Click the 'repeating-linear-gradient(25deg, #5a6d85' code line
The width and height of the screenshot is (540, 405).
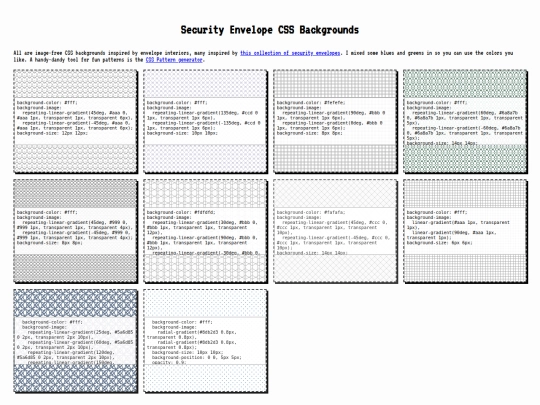click(x=80, y=332)
